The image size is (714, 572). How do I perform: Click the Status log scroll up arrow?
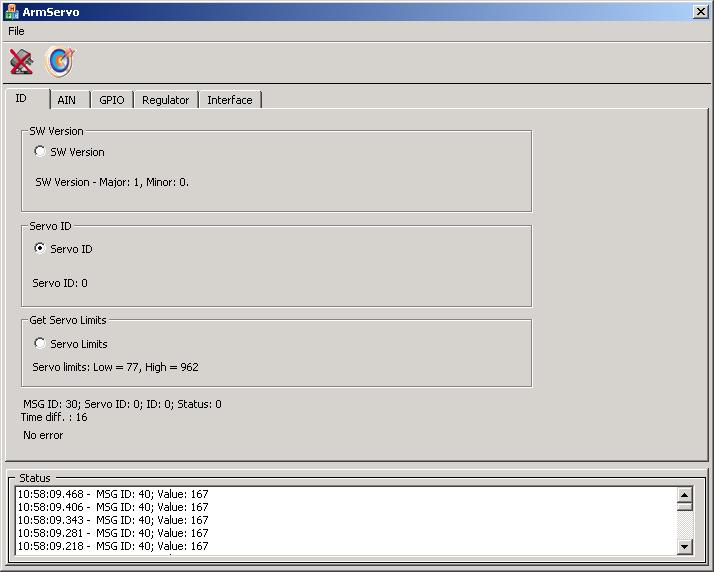[684, 495]
